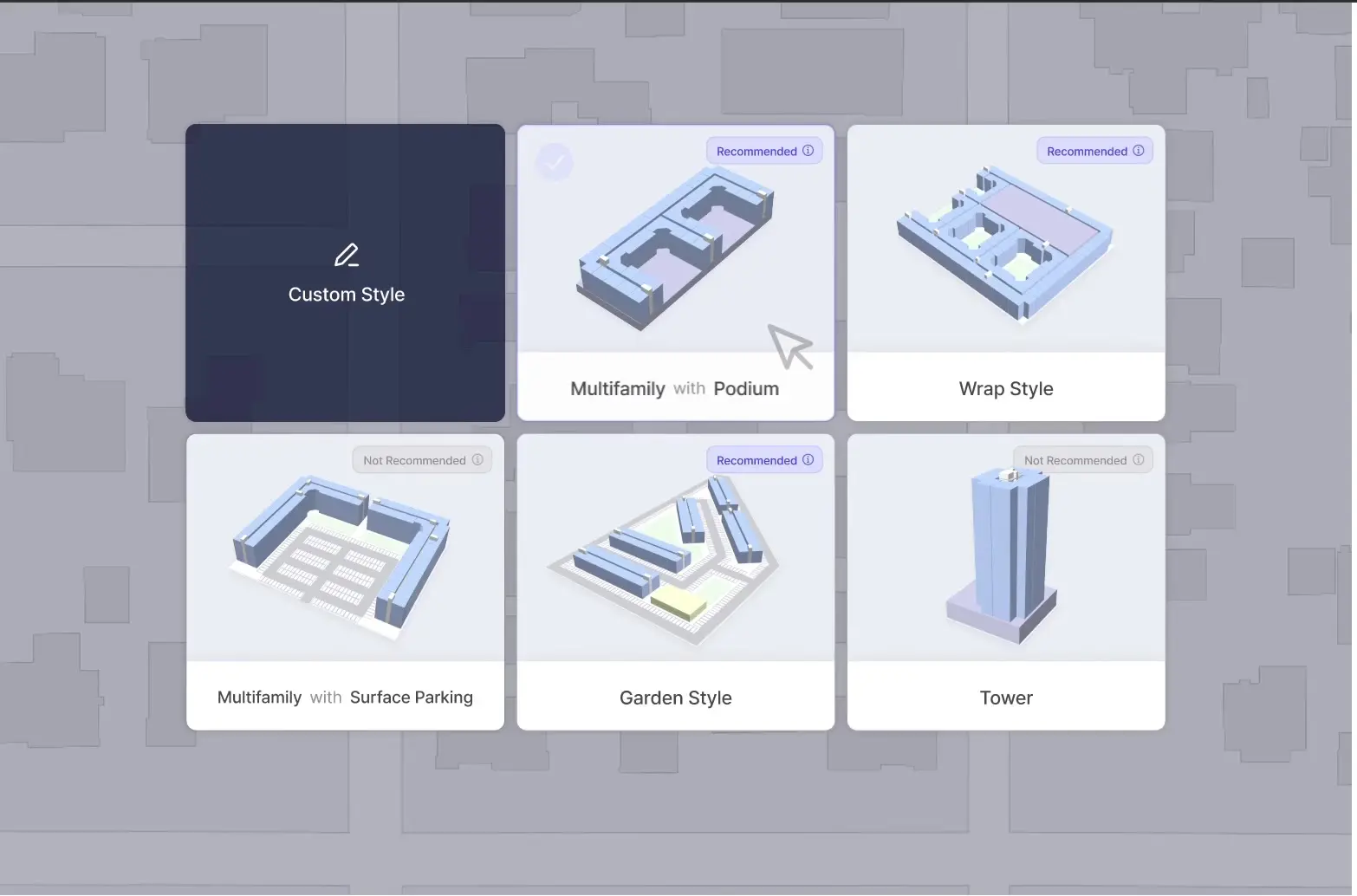Click the Garden Style title text
The width and height of the screenshot is (1357, 896).
675,698
